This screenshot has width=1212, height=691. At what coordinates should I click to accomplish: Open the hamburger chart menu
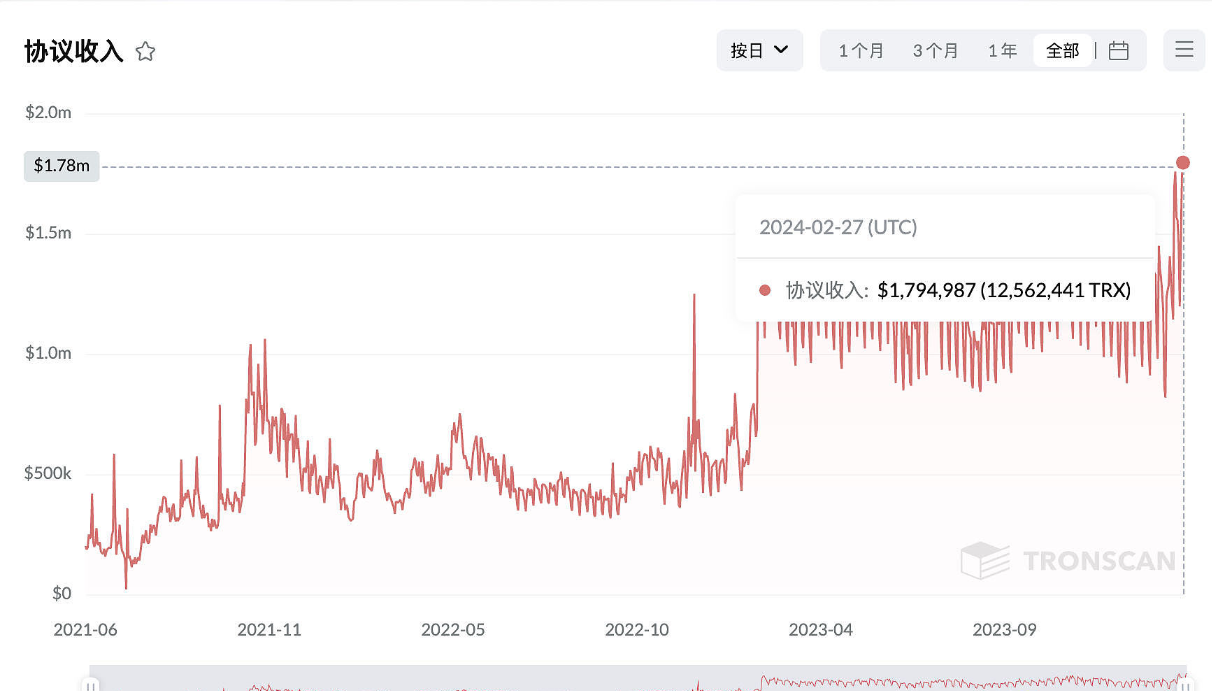1184,50
